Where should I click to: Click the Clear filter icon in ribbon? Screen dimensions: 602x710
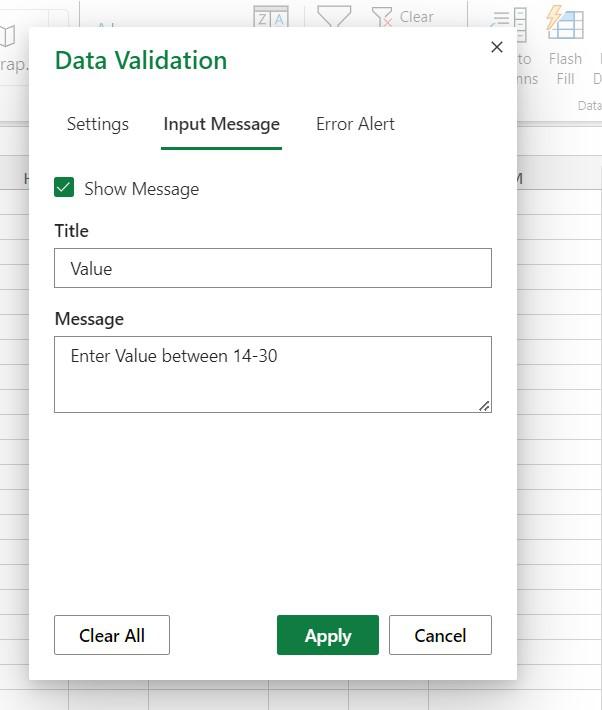click(x=381, y=16)
